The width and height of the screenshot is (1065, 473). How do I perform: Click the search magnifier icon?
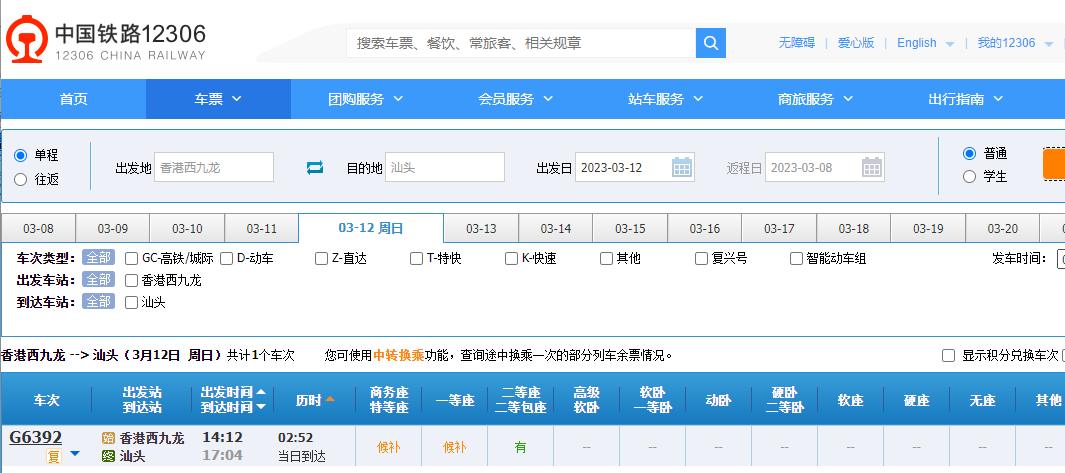click(710, 43)
